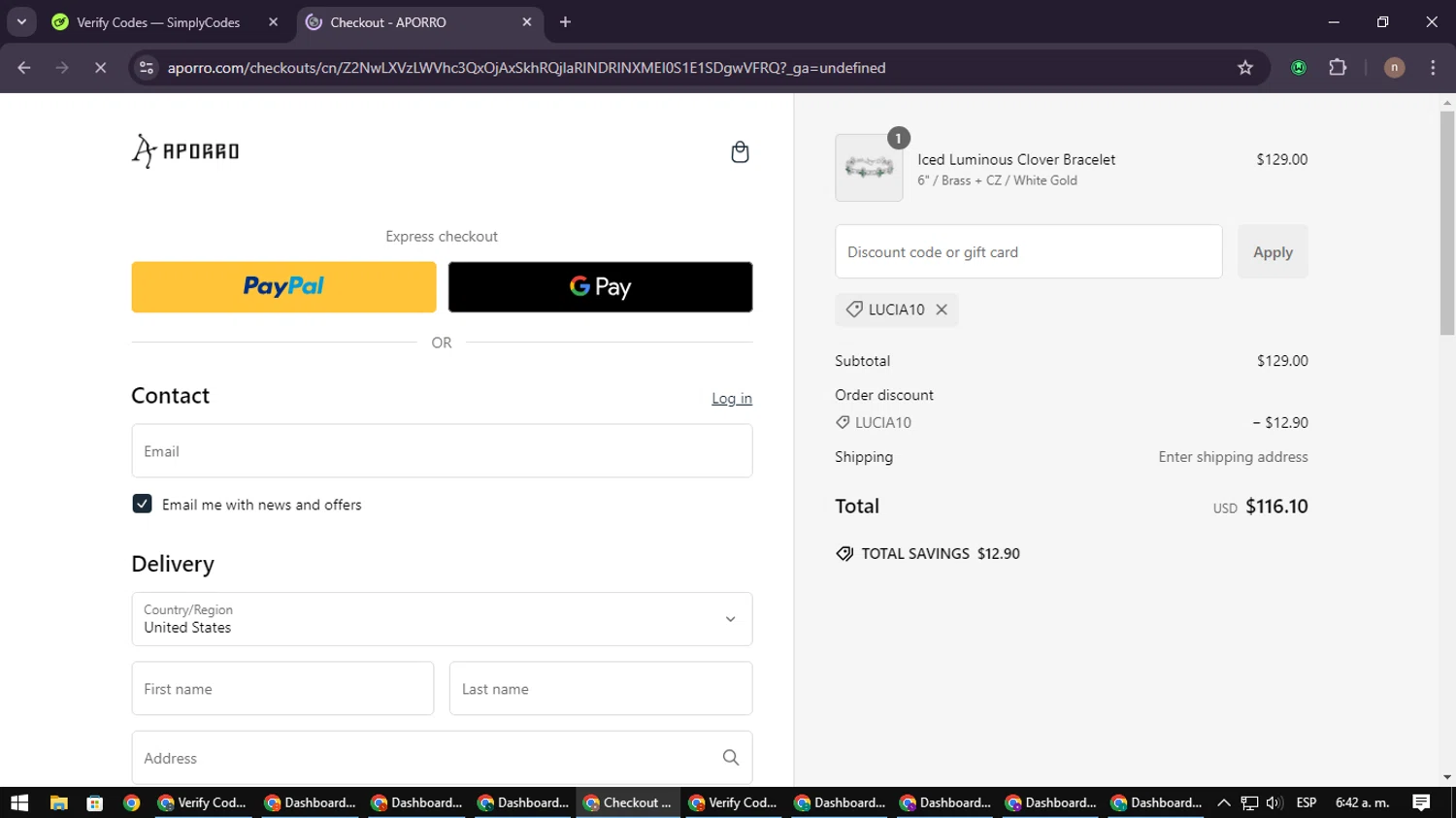Open the notification center icon
This screenshot has height=818, width=1456.
pos(1421,802)
